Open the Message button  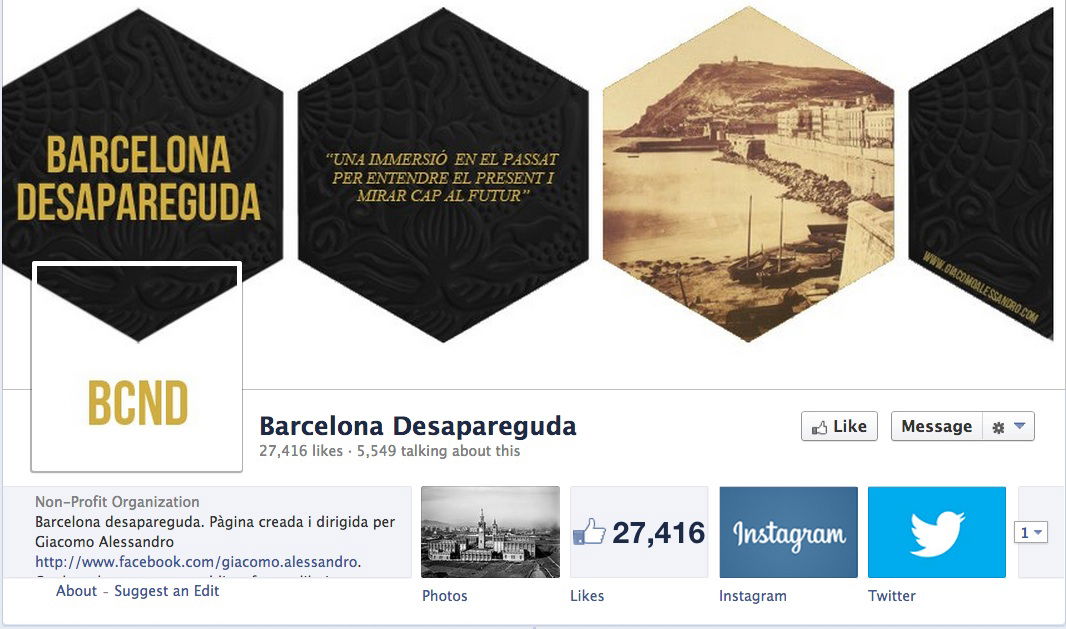tap(936, 426)
